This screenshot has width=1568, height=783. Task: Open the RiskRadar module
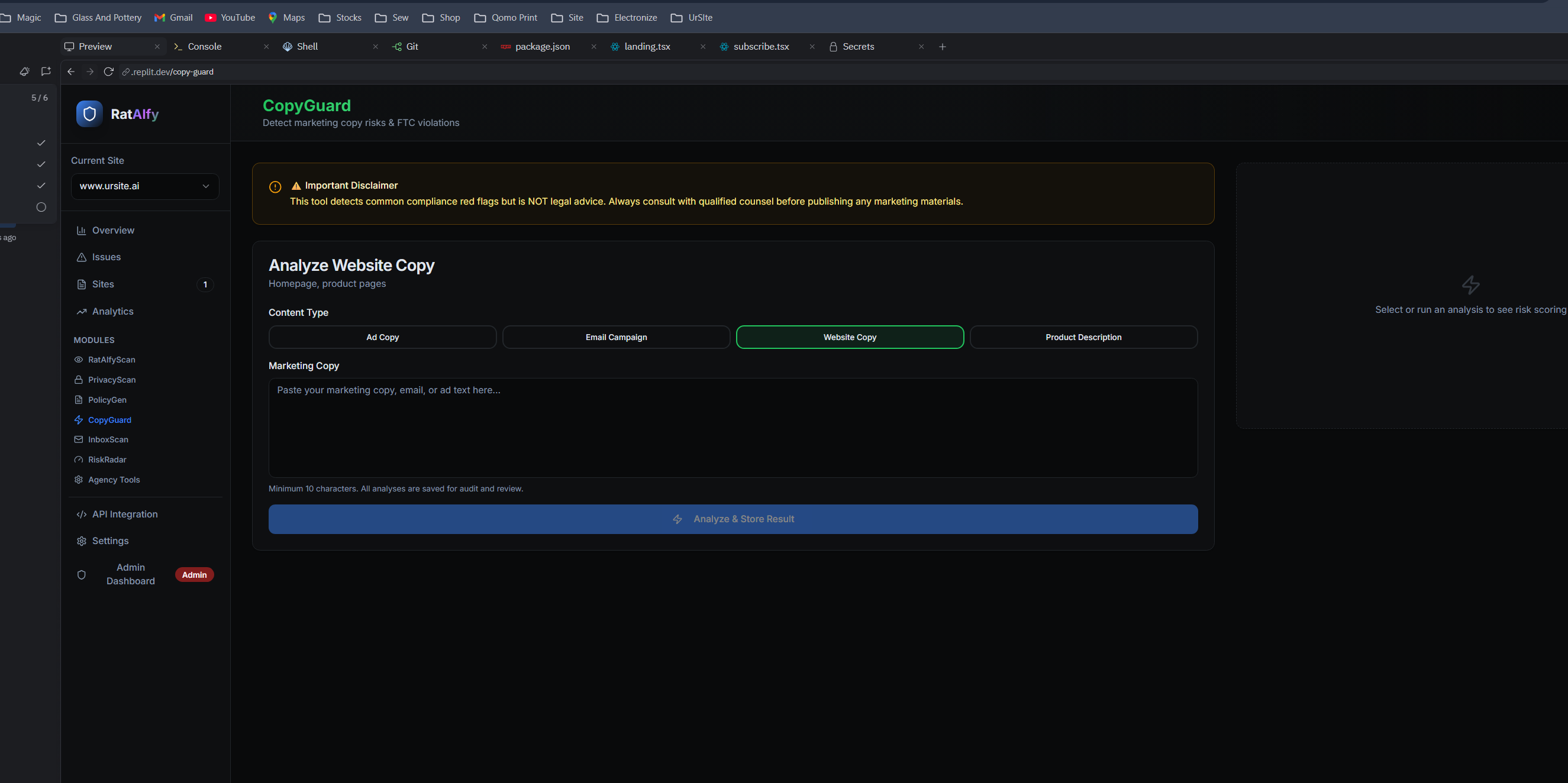pos(108,460)
